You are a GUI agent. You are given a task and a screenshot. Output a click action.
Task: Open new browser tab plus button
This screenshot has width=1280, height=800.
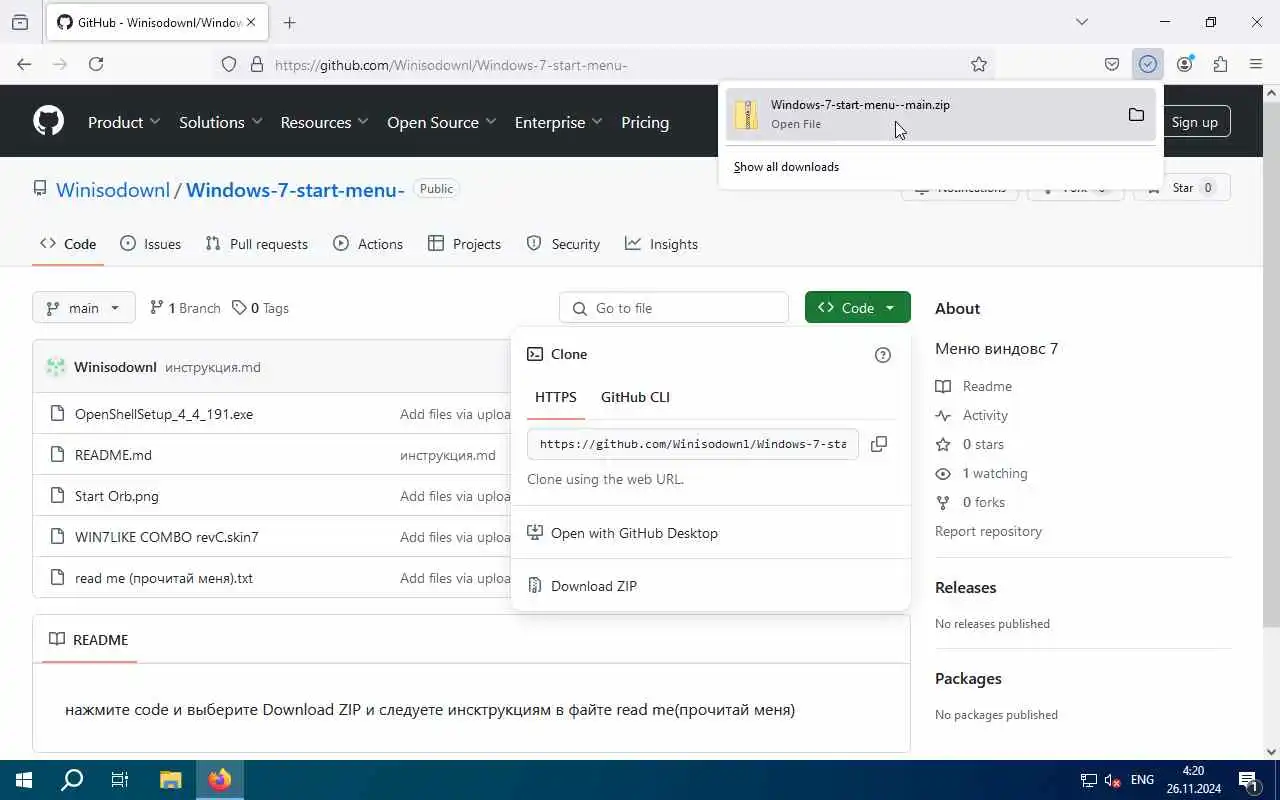pyautogui.click(x=289, y=22)
